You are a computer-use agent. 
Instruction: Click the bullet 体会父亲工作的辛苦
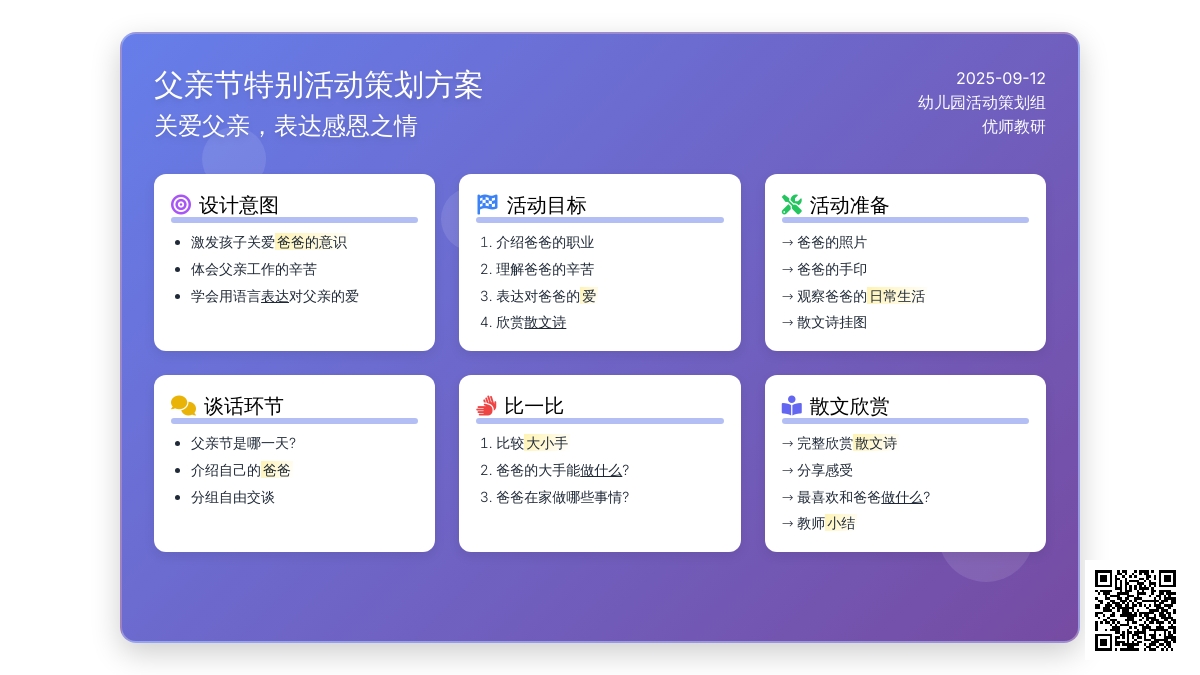[254, 269]
